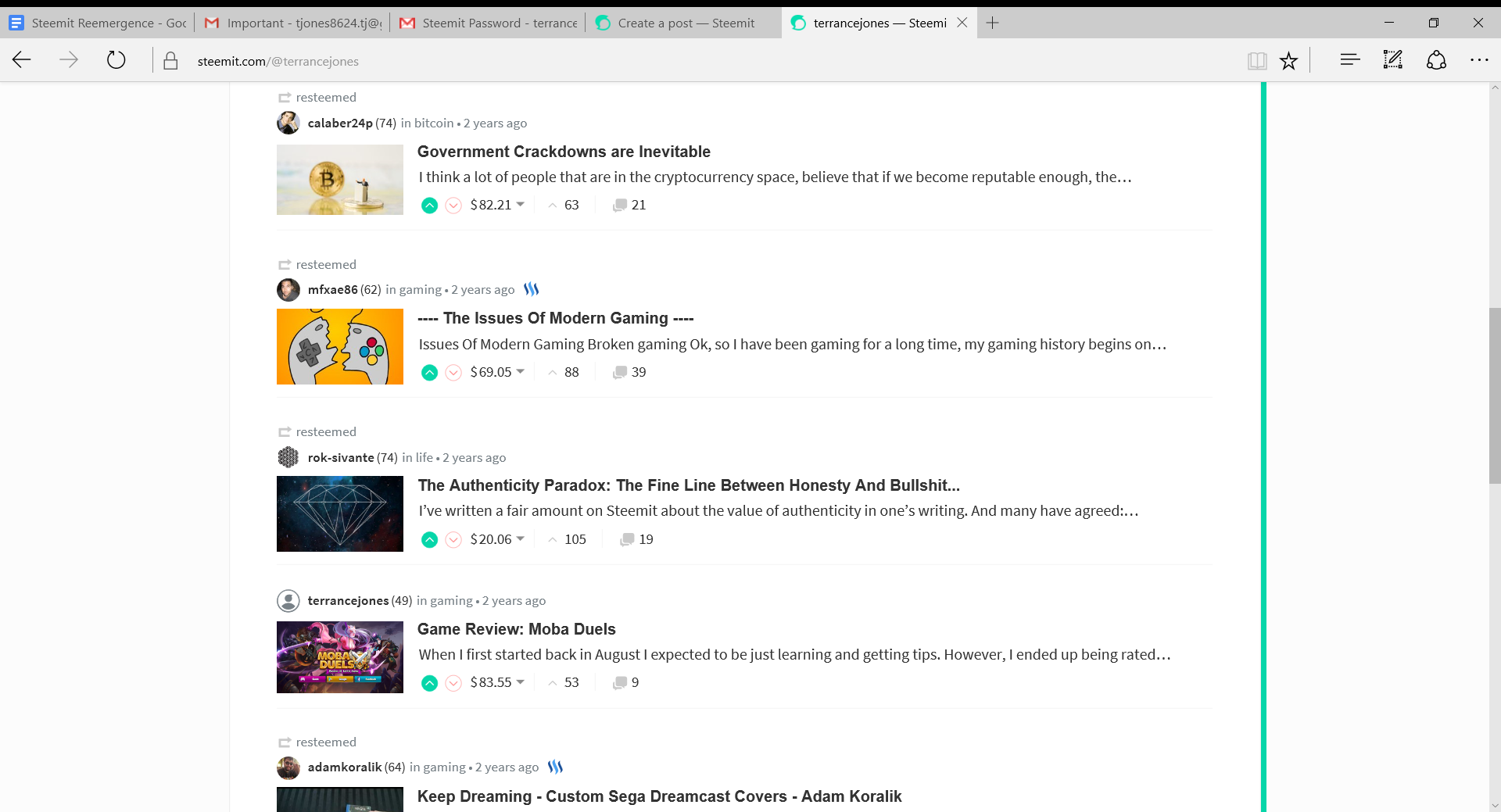Image resolution: width=1501 pixels, height=812 pixels.
Task: Click the diamond galaxy post thumbnail
Action: [340, 513]
